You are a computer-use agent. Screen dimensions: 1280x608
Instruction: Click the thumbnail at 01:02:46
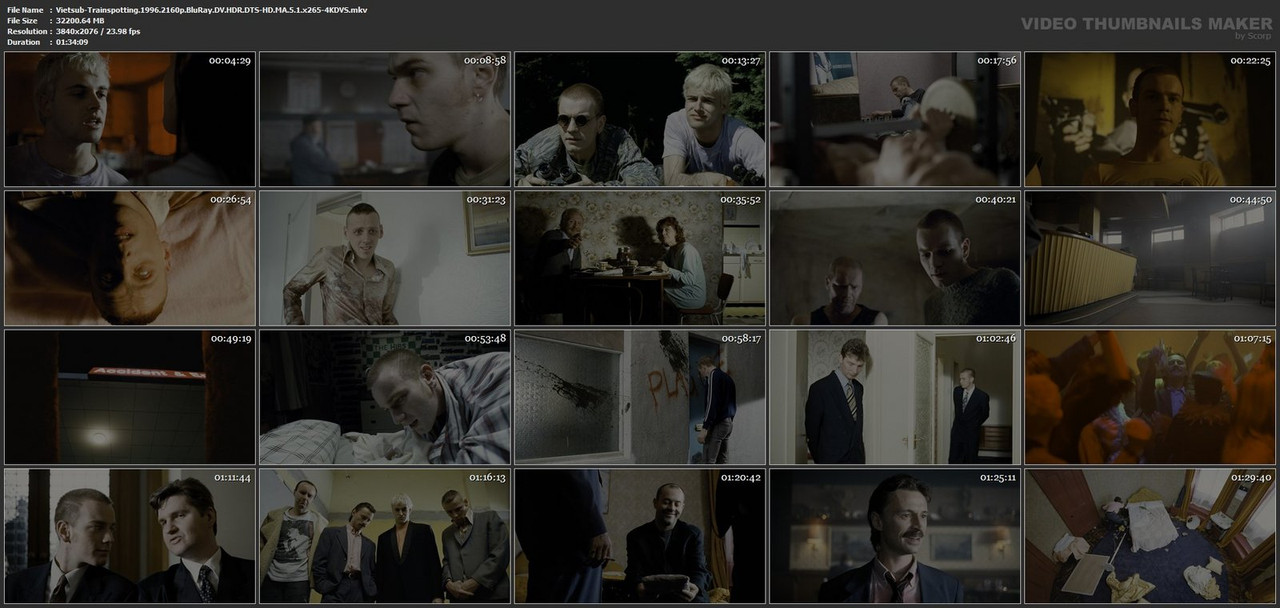click(895, 397)
